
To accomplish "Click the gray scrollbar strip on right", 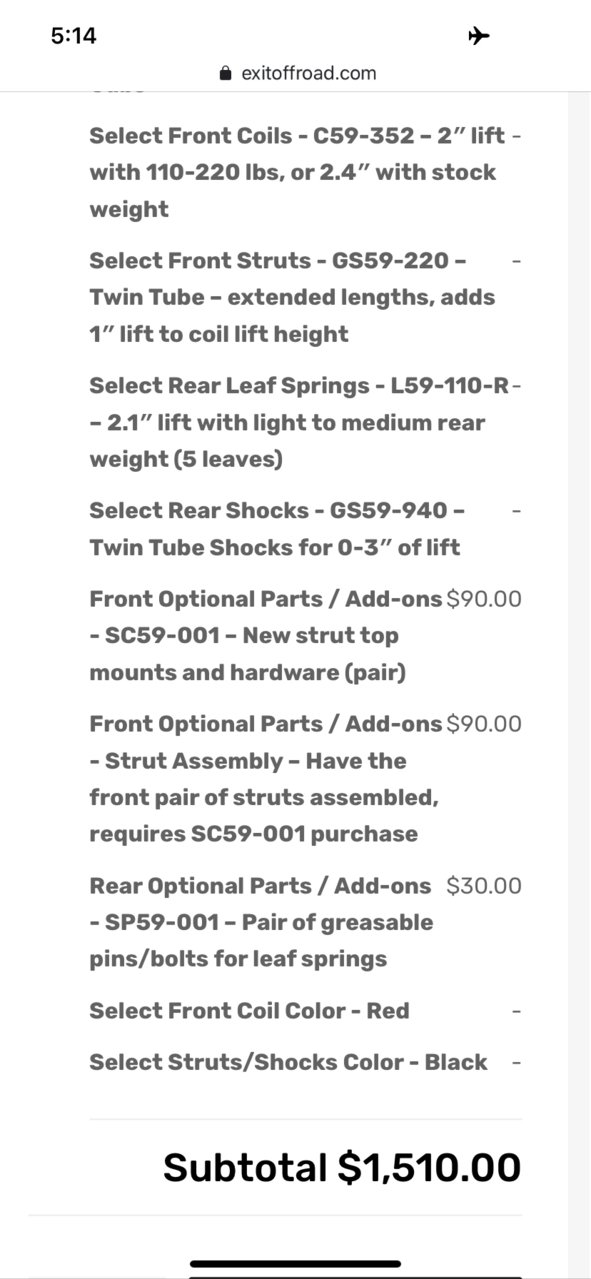I will pyautogui.click(x=579, y=680).
